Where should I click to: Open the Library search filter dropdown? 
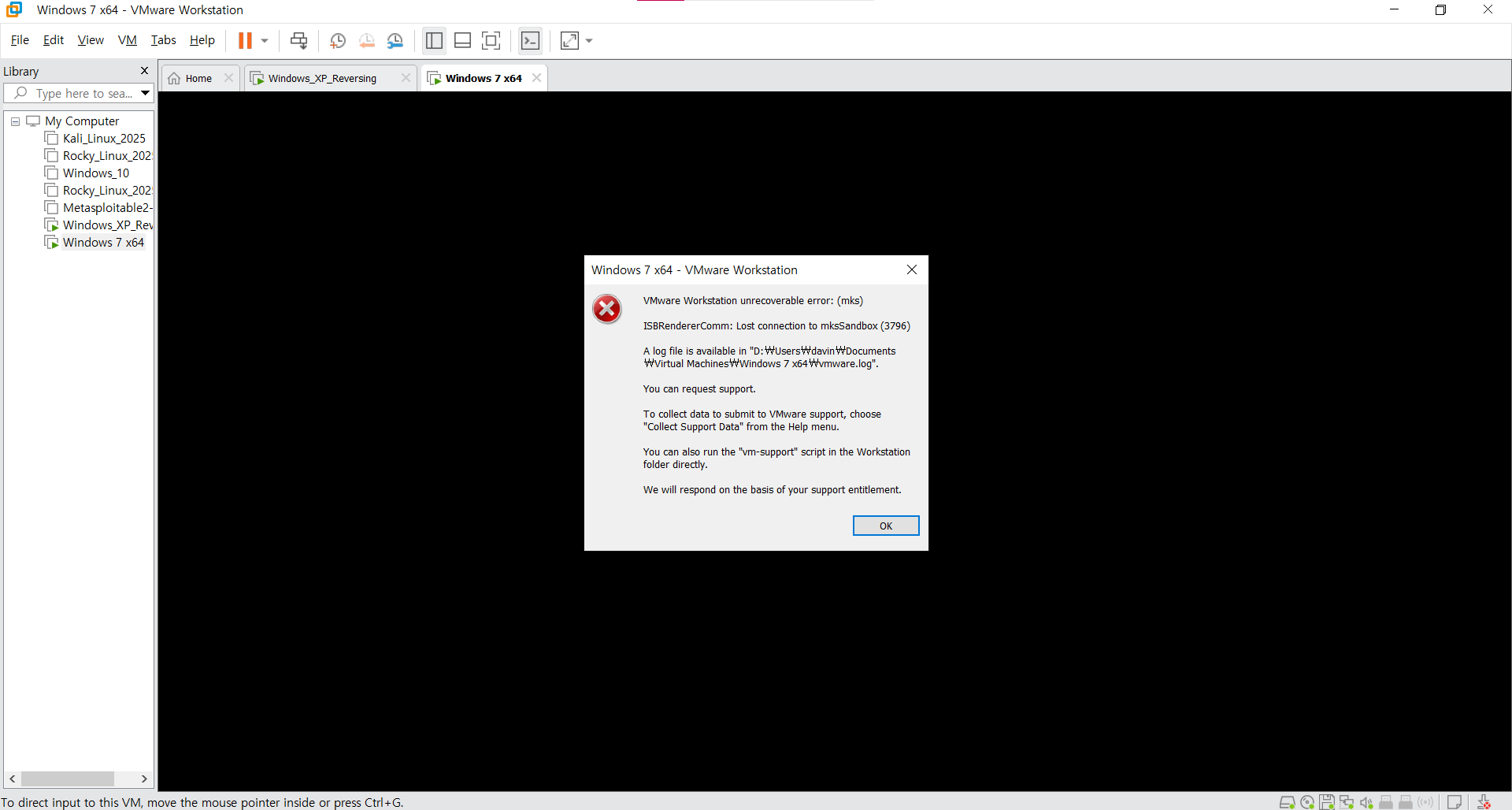pyautogui.click(x=145, y=93)
